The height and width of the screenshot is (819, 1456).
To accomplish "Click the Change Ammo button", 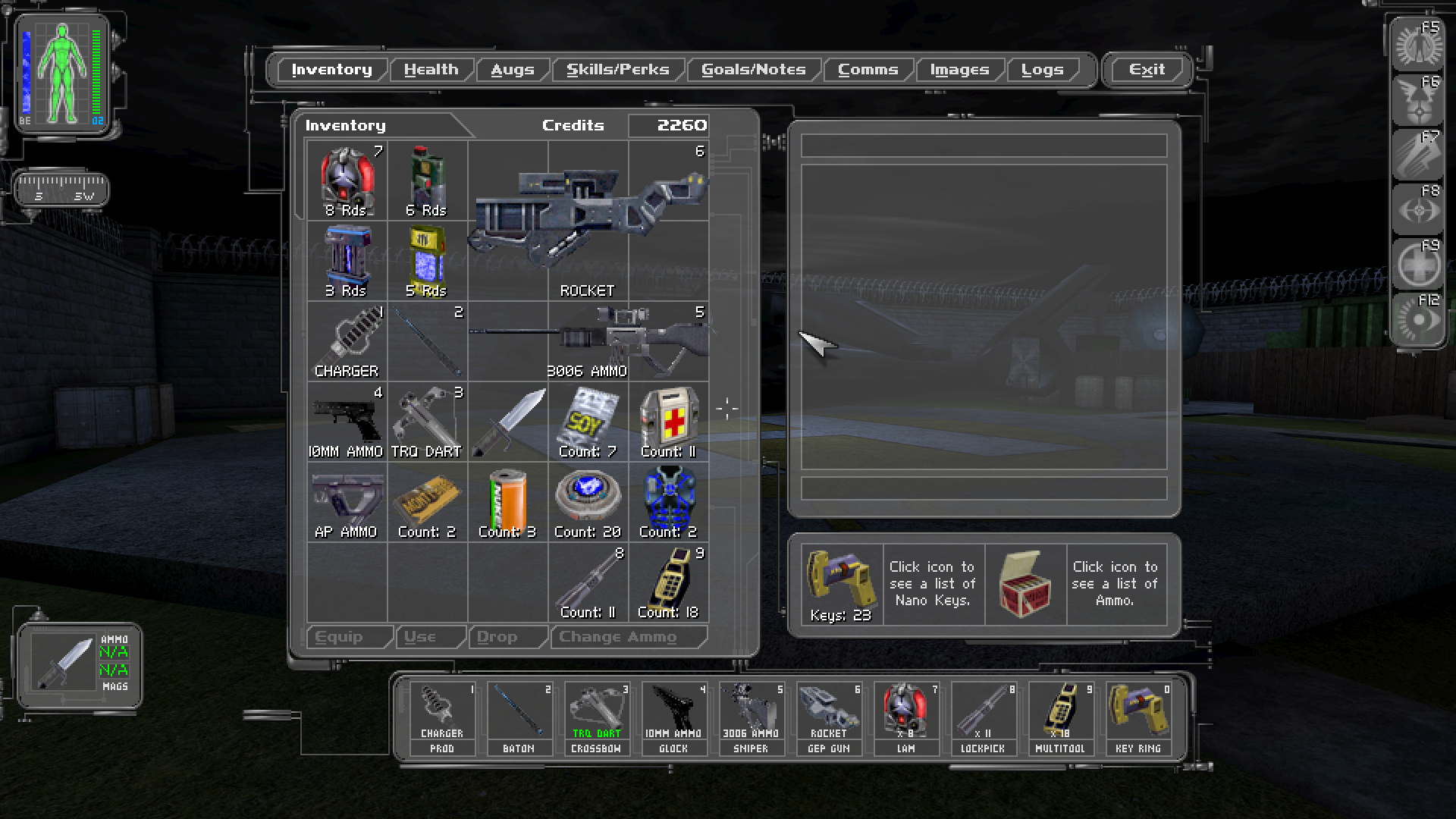I will coord(629,637).
